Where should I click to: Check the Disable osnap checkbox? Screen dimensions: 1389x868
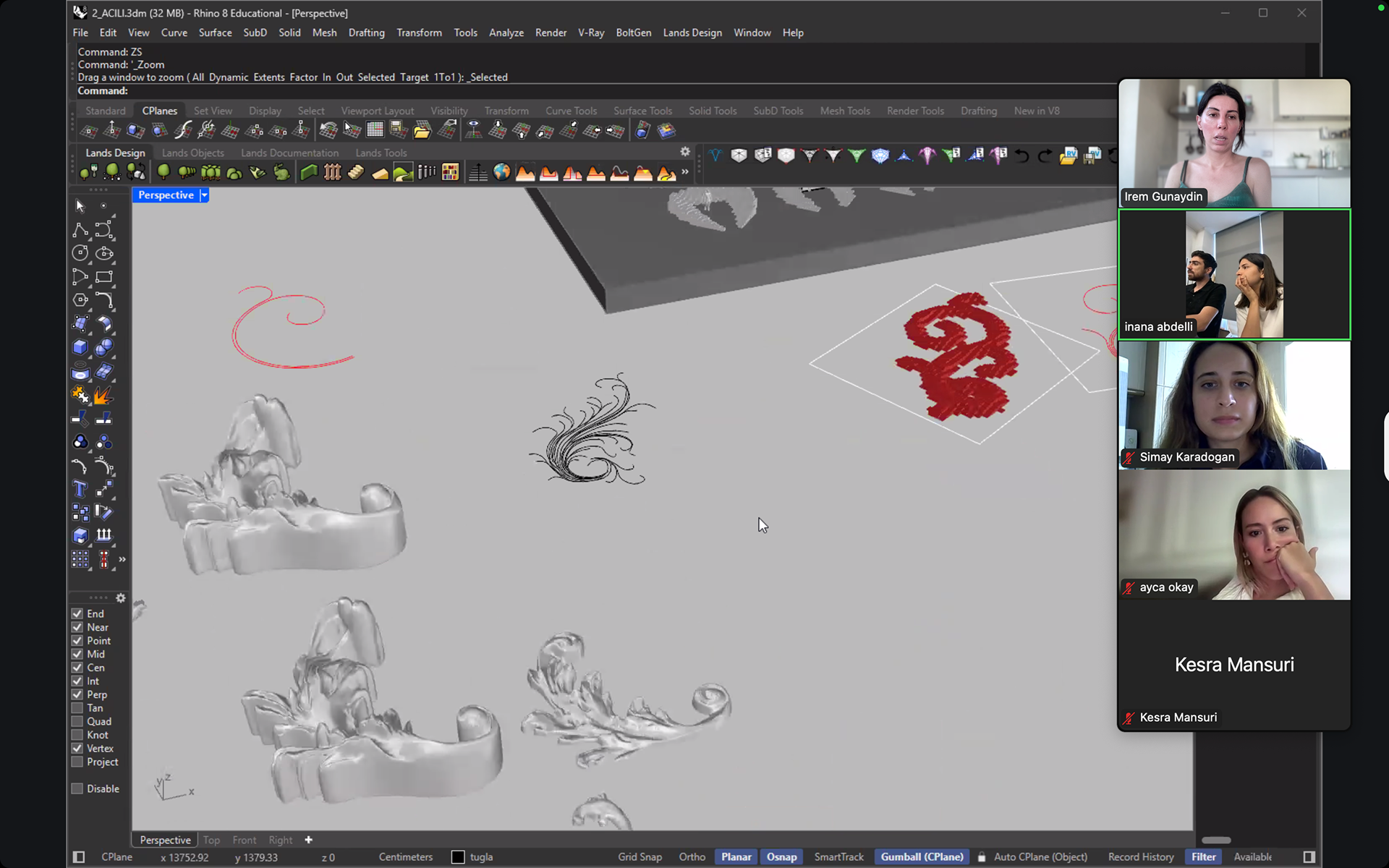tap(77, 788)
